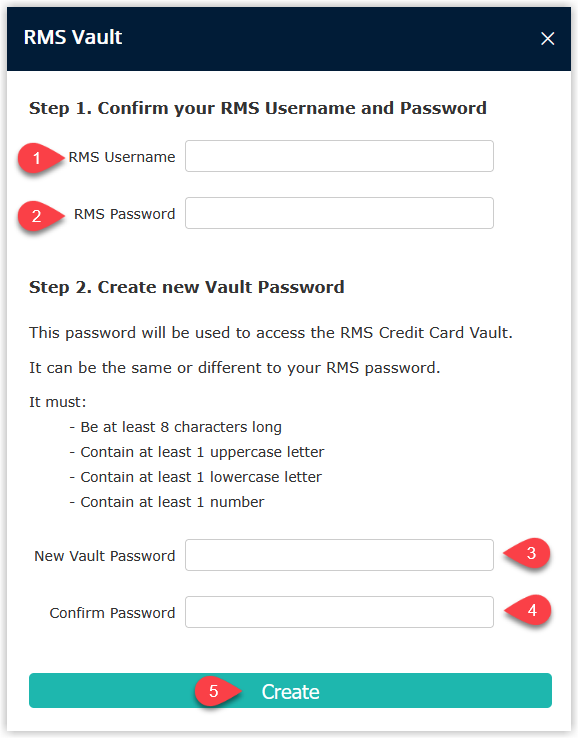The image size is (579, 739).
Task: Click the Confirm Password label
Action: (x=112, y=613)
